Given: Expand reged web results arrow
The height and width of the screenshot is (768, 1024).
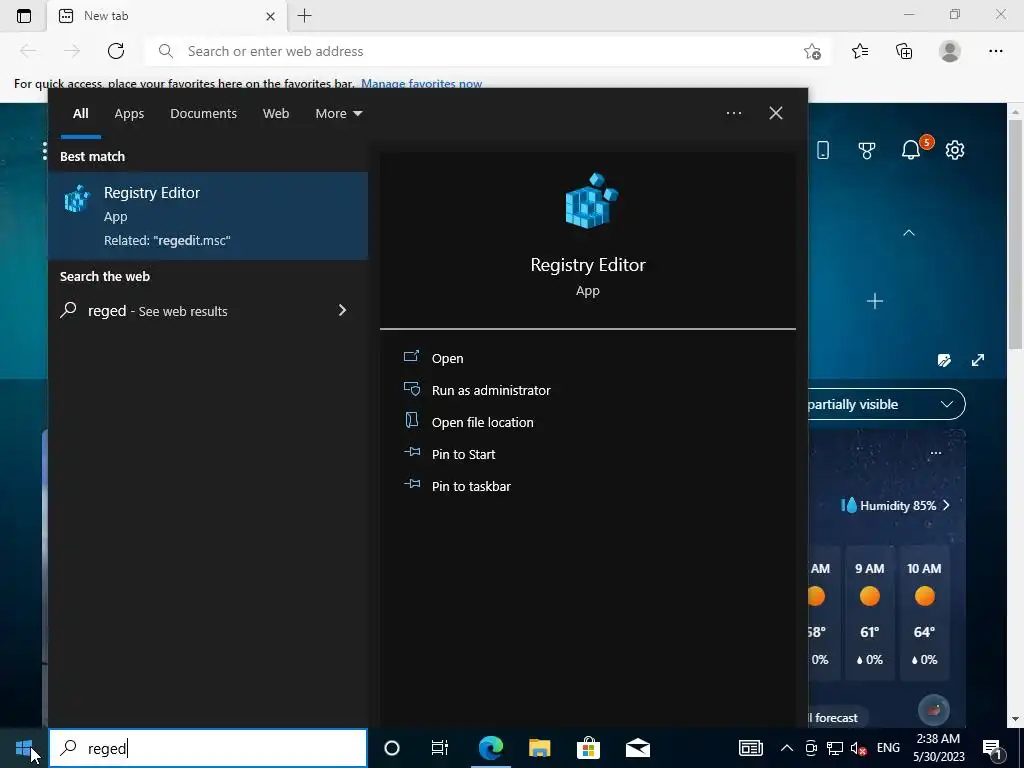Looking at the screenshot, I should coord(342,310).
